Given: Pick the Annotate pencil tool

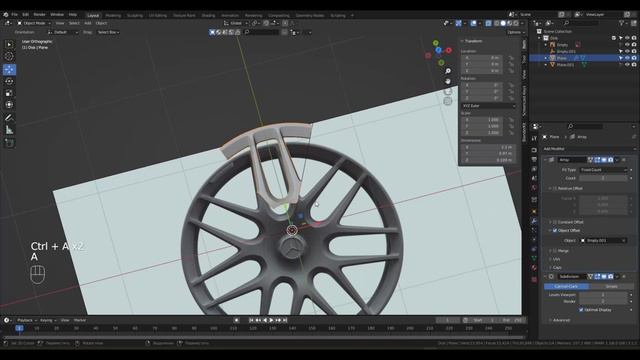Looking at the screenshot, I should 9,118.
